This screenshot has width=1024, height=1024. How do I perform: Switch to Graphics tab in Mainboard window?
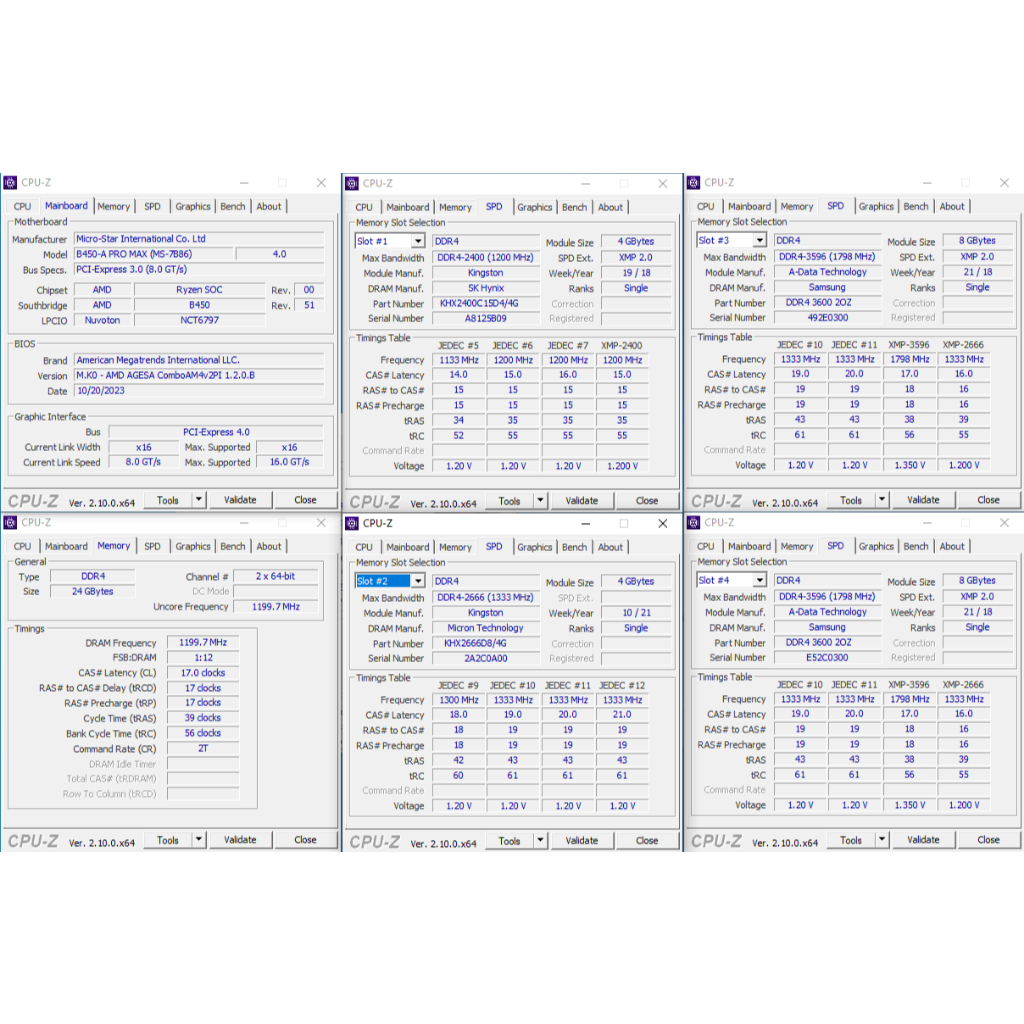point(193,206)
